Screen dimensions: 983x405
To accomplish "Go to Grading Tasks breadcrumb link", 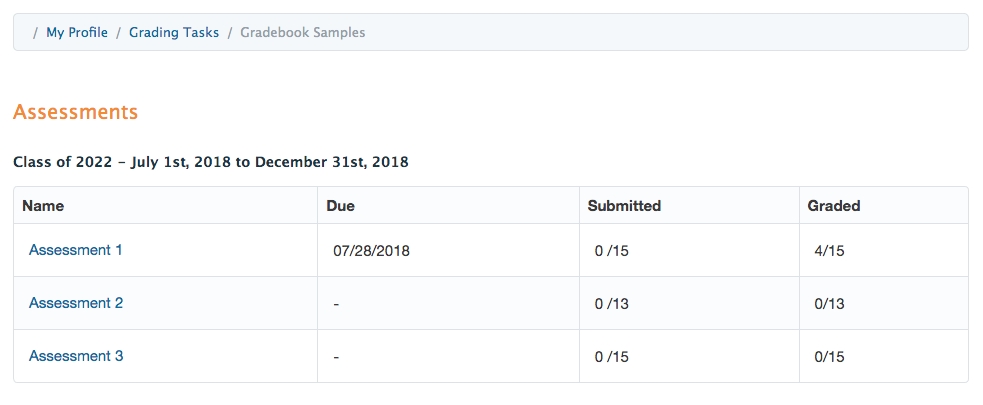I will tap(174, 32).
